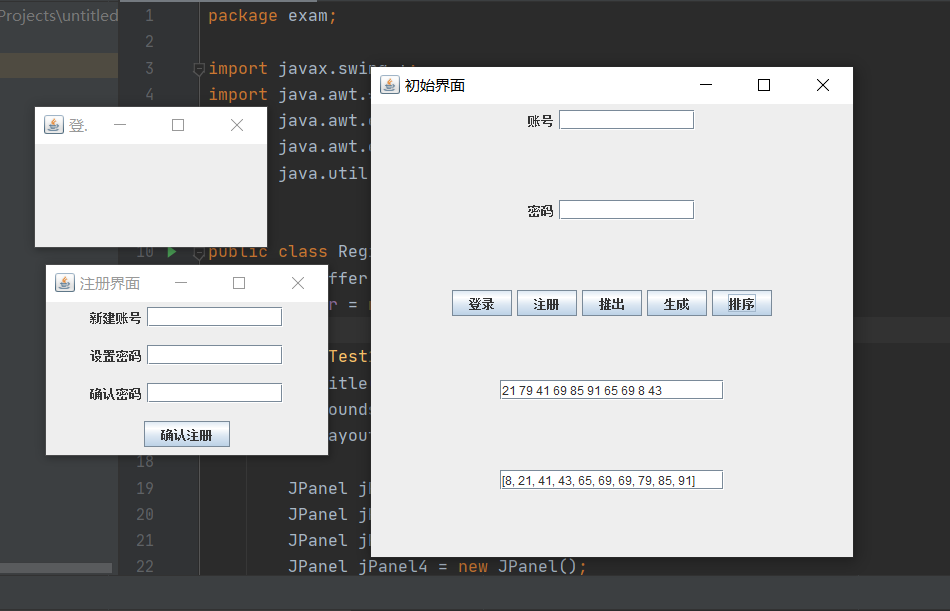
Task: Click the 推出 exit button
Action: [x=611, y=302]
